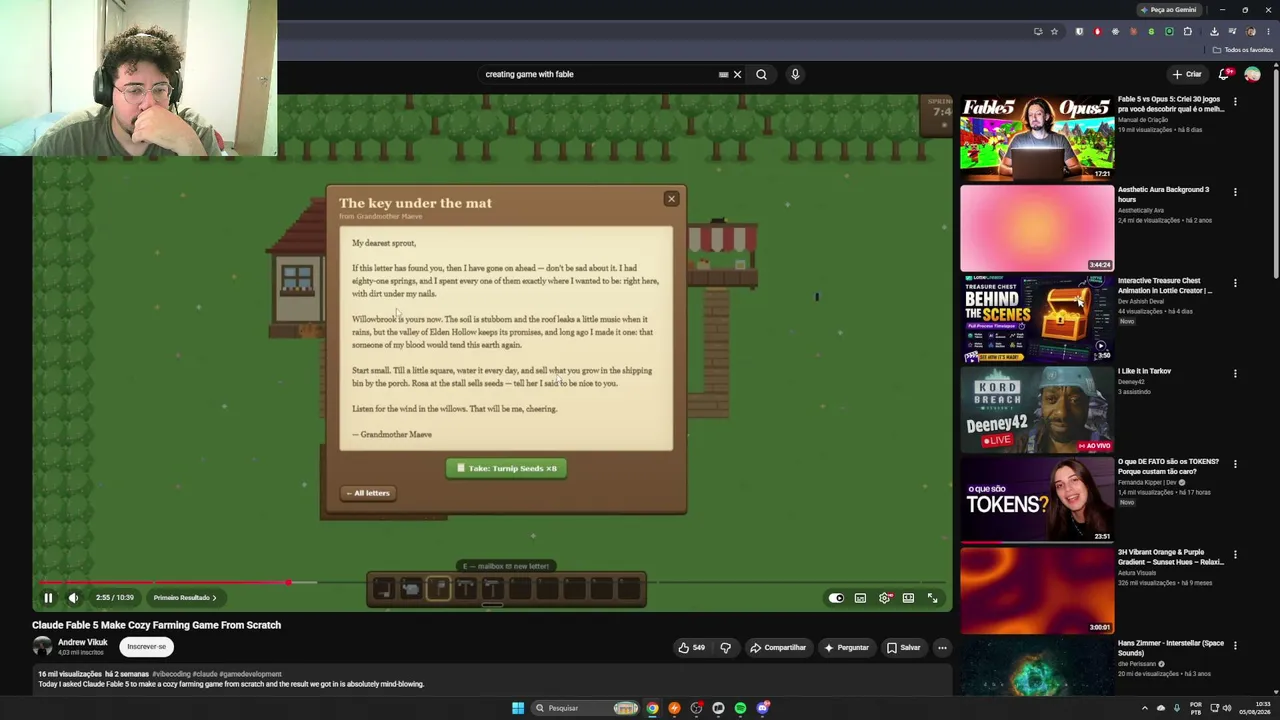1280x720 pixels.
Task: Like the video
Action: pyautogui.click(x=691, y=648)
